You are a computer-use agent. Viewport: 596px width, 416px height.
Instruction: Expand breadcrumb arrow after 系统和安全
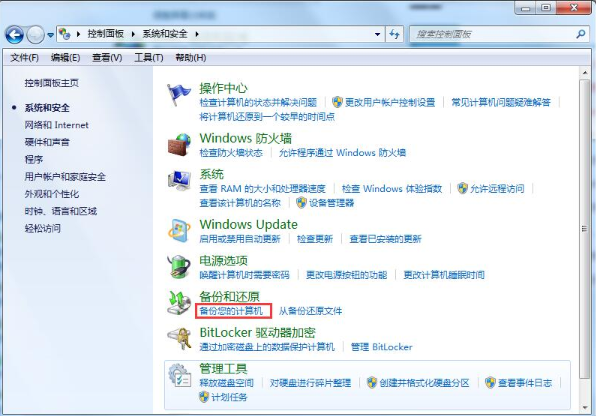coord(197,34)
